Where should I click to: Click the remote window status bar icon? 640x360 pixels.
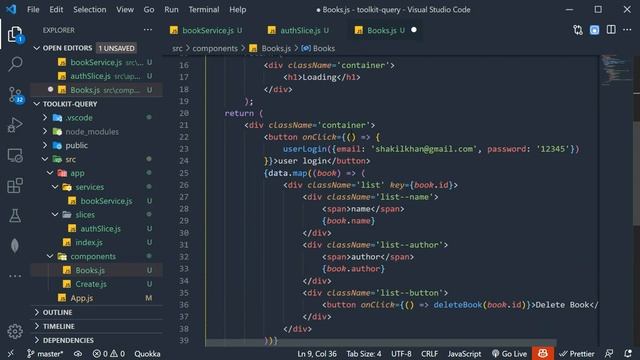[x=11, y=353]
